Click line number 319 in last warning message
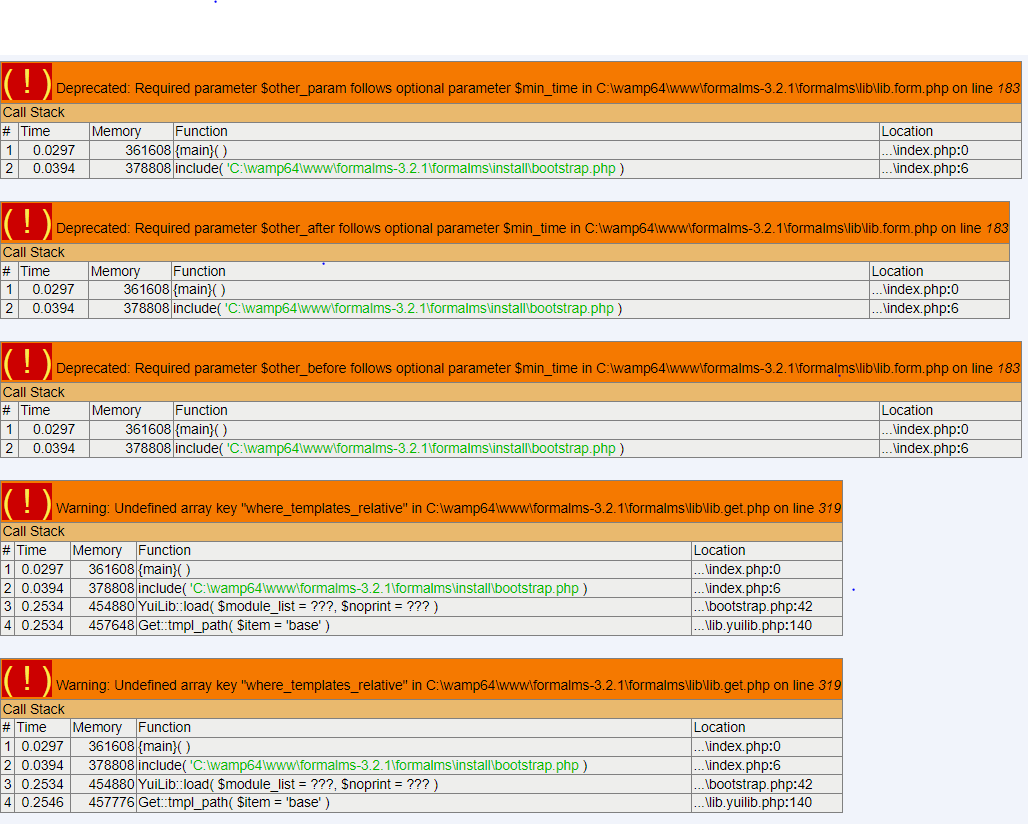The image size is (1028, 824). [829, 686]
